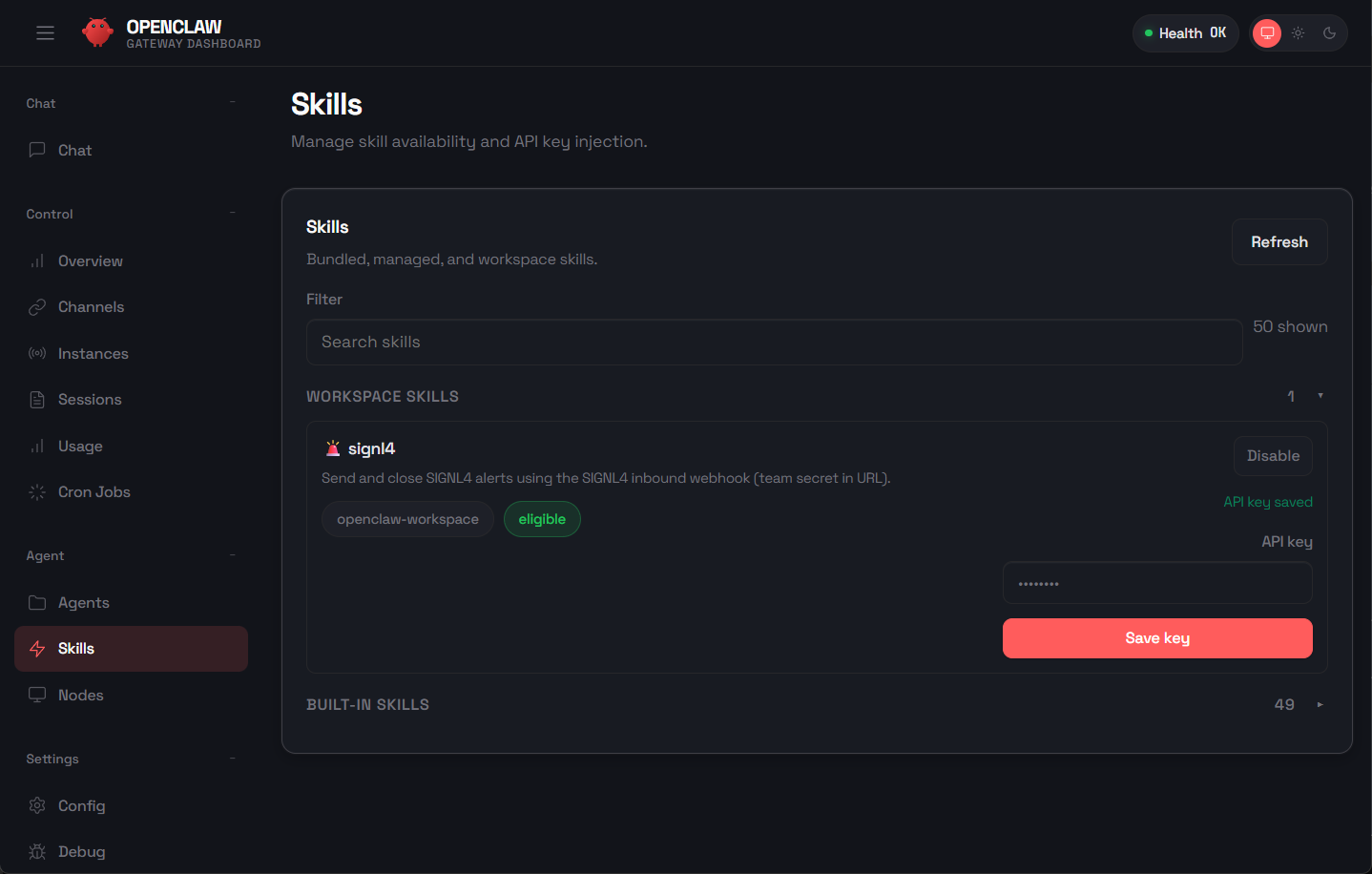Open Sessions in the sidebar

pyautogui.click(x=90, y=400)
